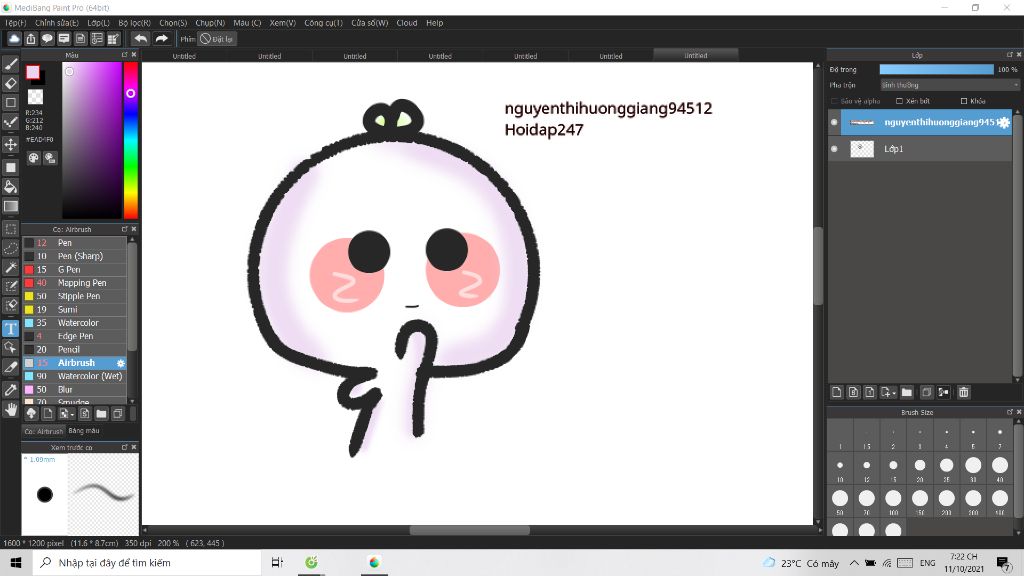Image resolution: width=1024 pixels, height=576 pixels.
Task: Choose the G Pen brush
Action: tap(75, 270)
